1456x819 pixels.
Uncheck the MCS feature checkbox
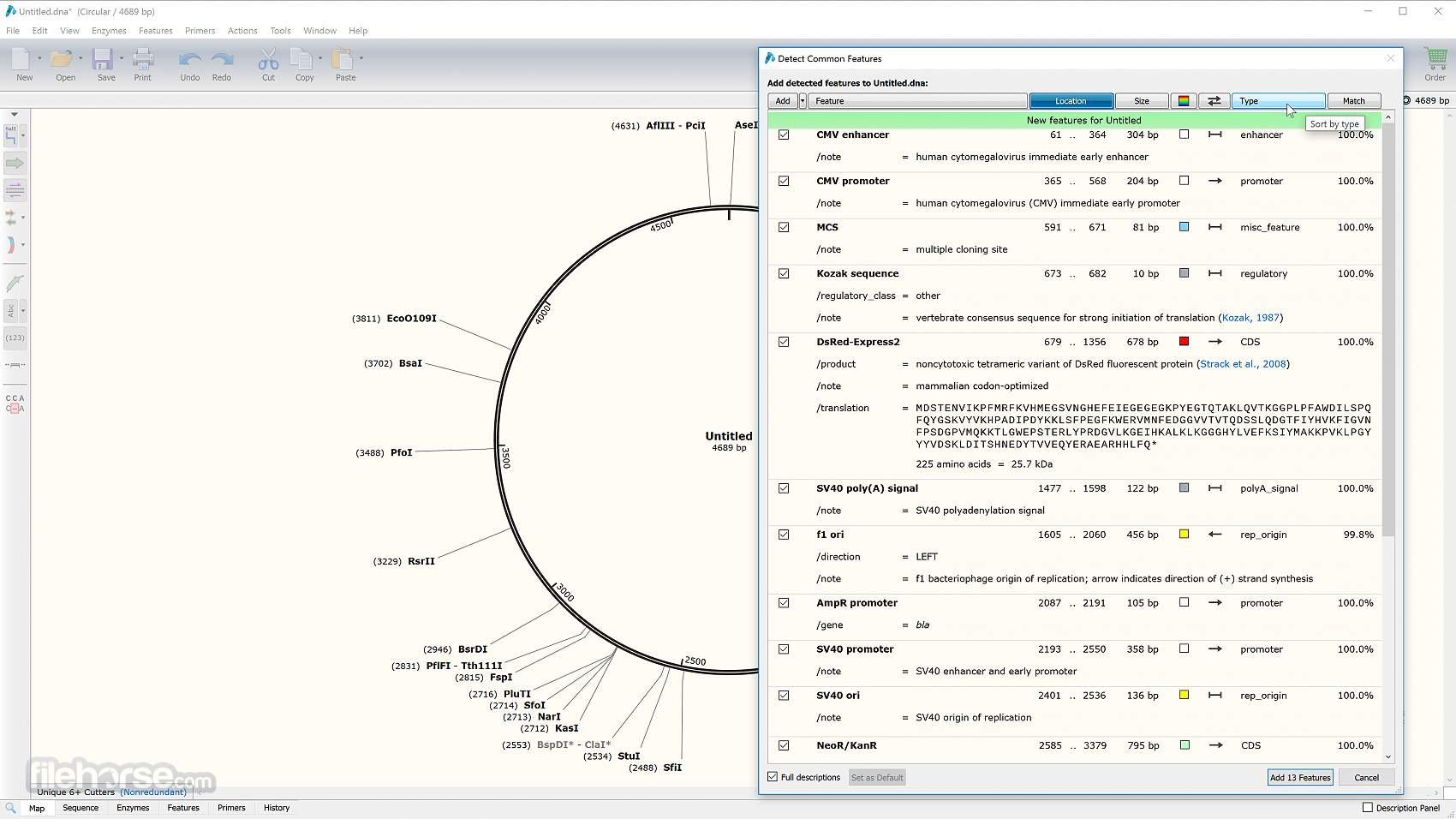784,228
